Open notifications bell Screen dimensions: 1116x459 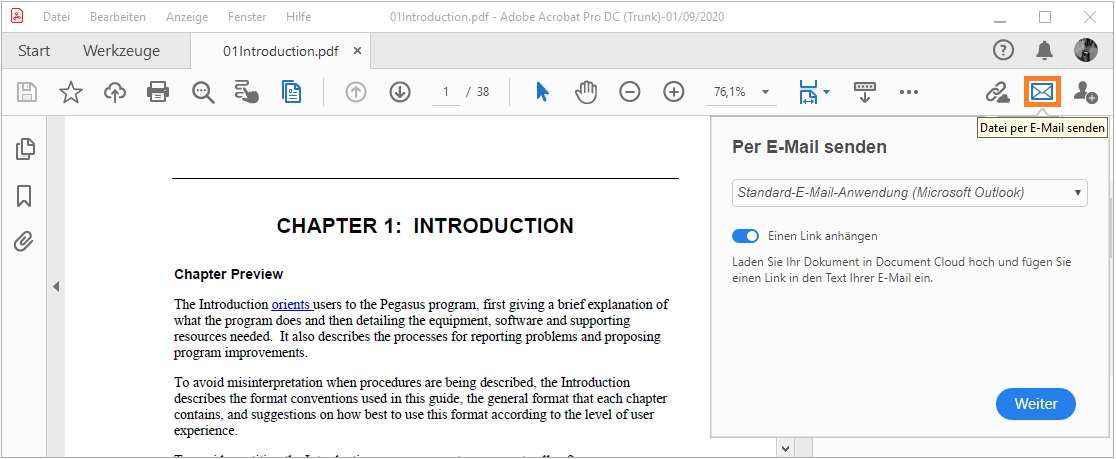click(x=1044, y=50)
